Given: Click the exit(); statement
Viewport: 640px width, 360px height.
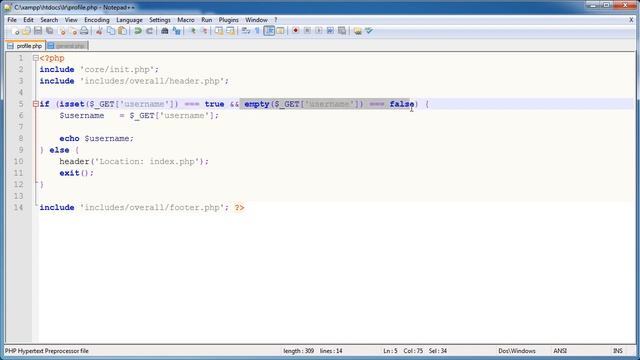Looking at the screenshot, I should pos(76,173).
